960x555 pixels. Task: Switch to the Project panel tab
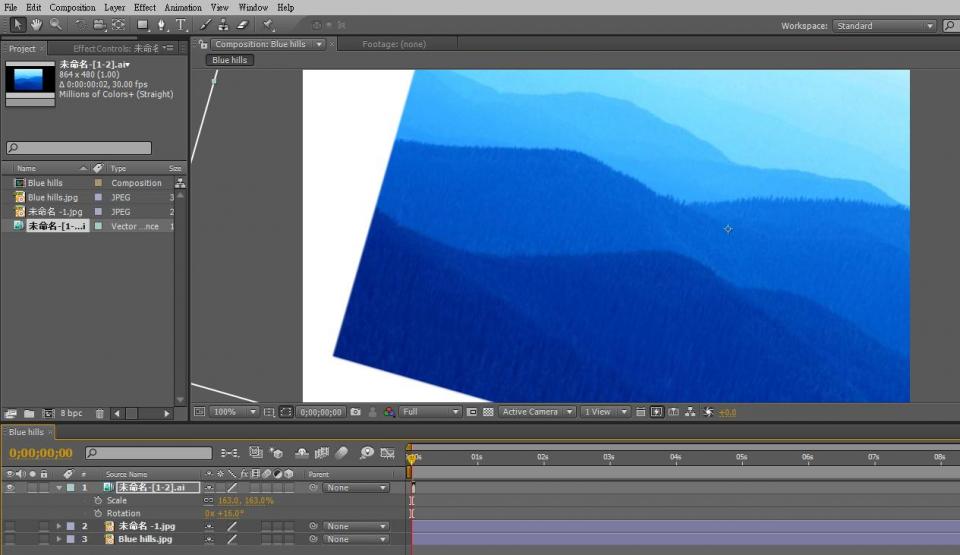[x=22, y=48]
